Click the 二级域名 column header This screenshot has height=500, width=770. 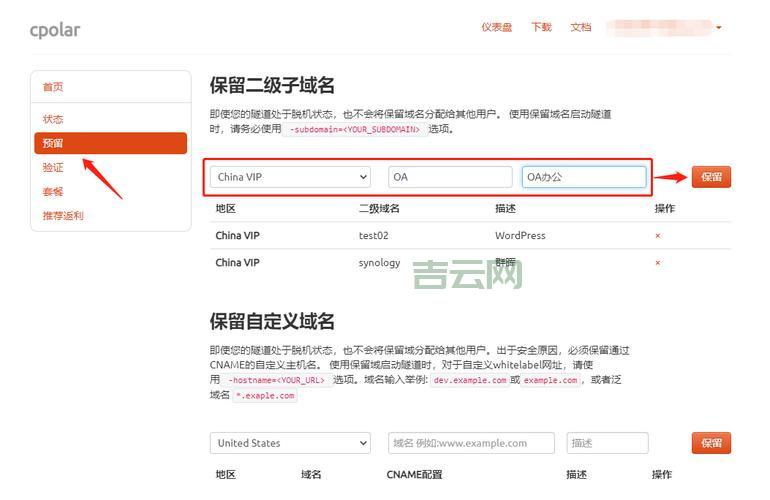(x=379, y=209)
